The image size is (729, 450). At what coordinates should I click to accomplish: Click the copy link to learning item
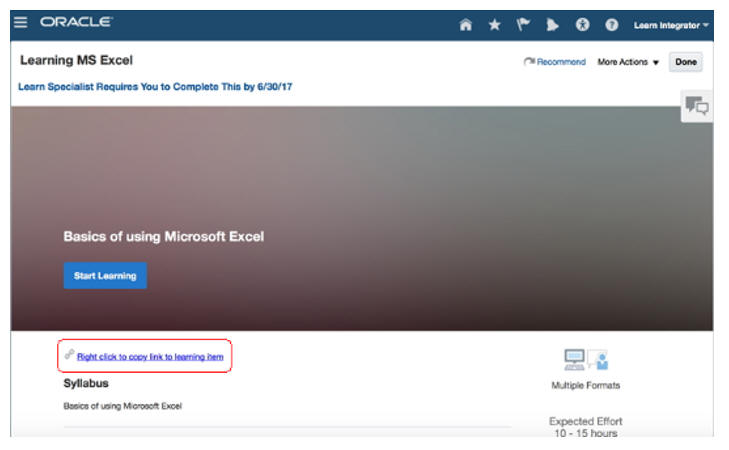click(150, 357)
